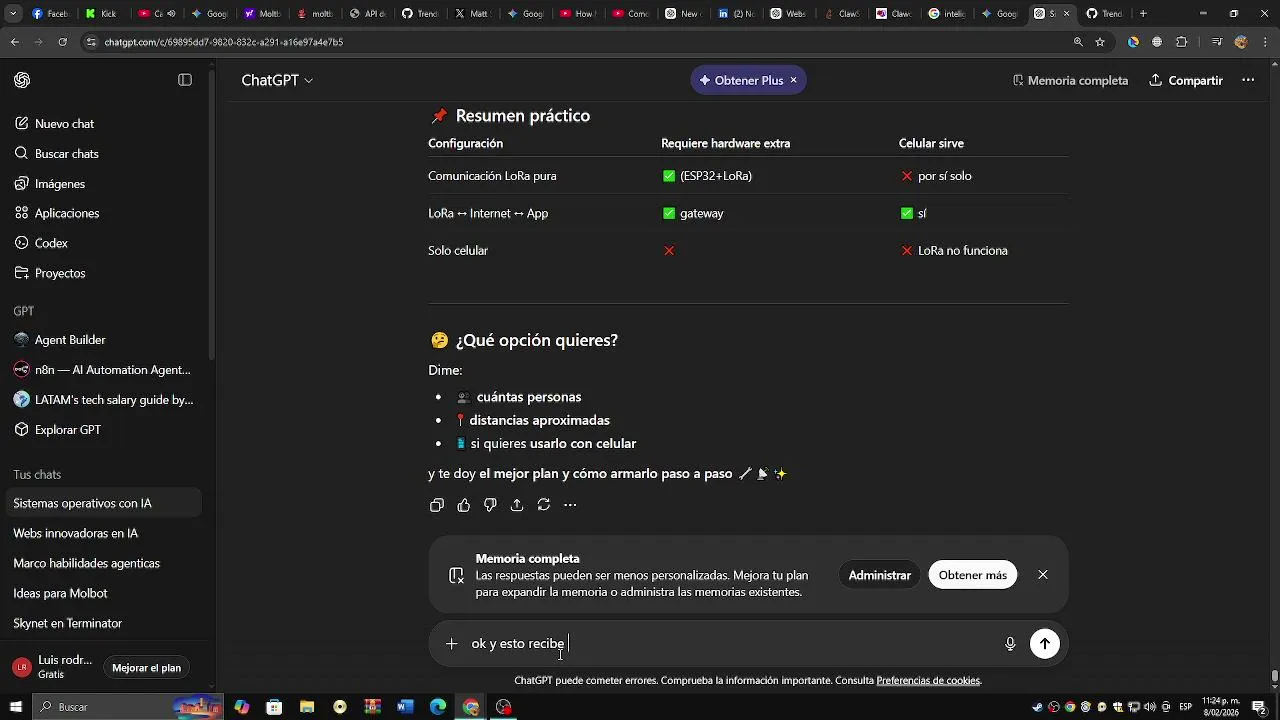Switch to the Kick browser tab
The width and height of the screenshot is (1280, 720).
coord(102,14)
